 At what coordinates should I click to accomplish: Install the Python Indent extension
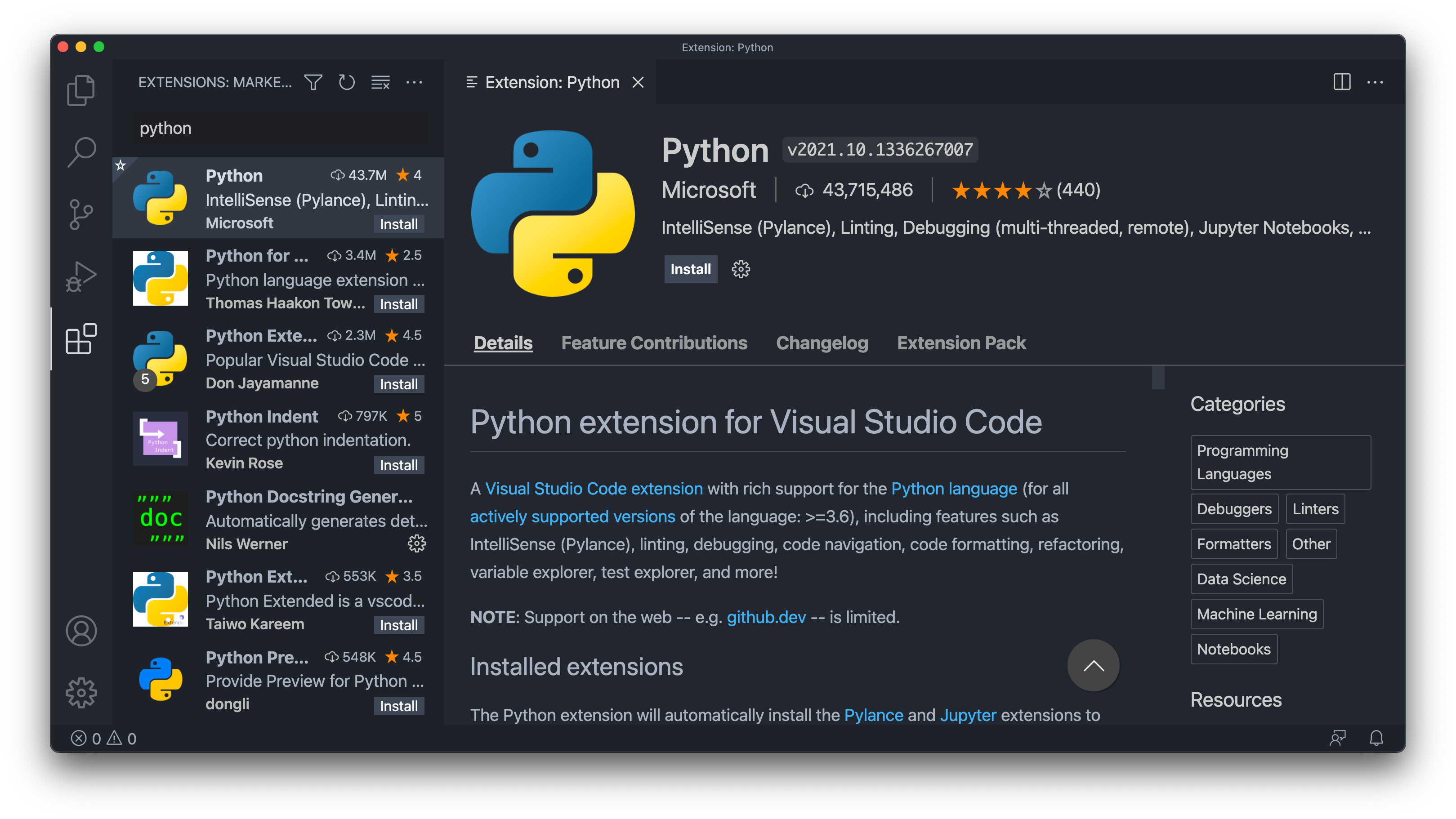398,465
